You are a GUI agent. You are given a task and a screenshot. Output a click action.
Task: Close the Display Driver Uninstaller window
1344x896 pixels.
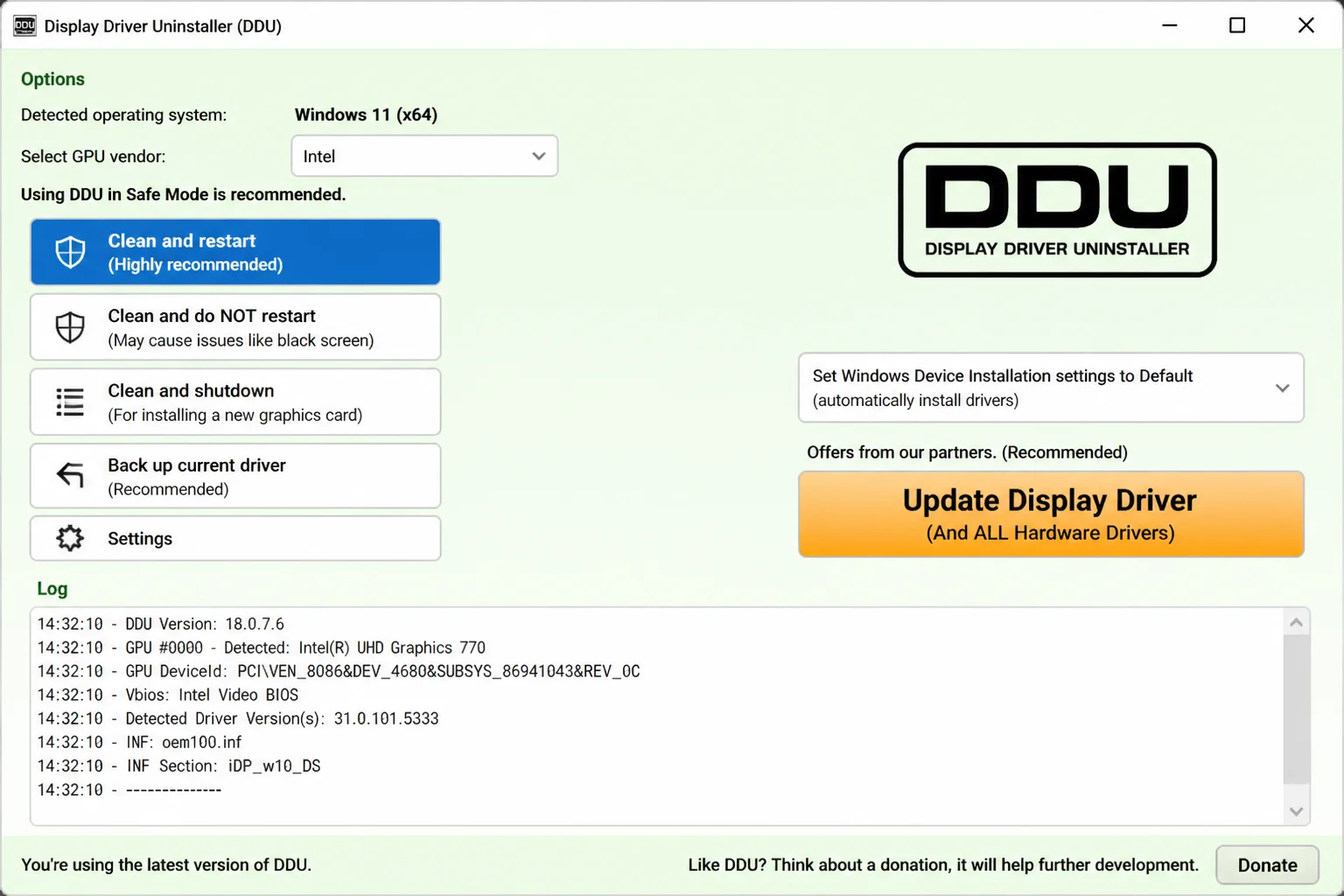pyautogui.click(x=1305, y=25)
